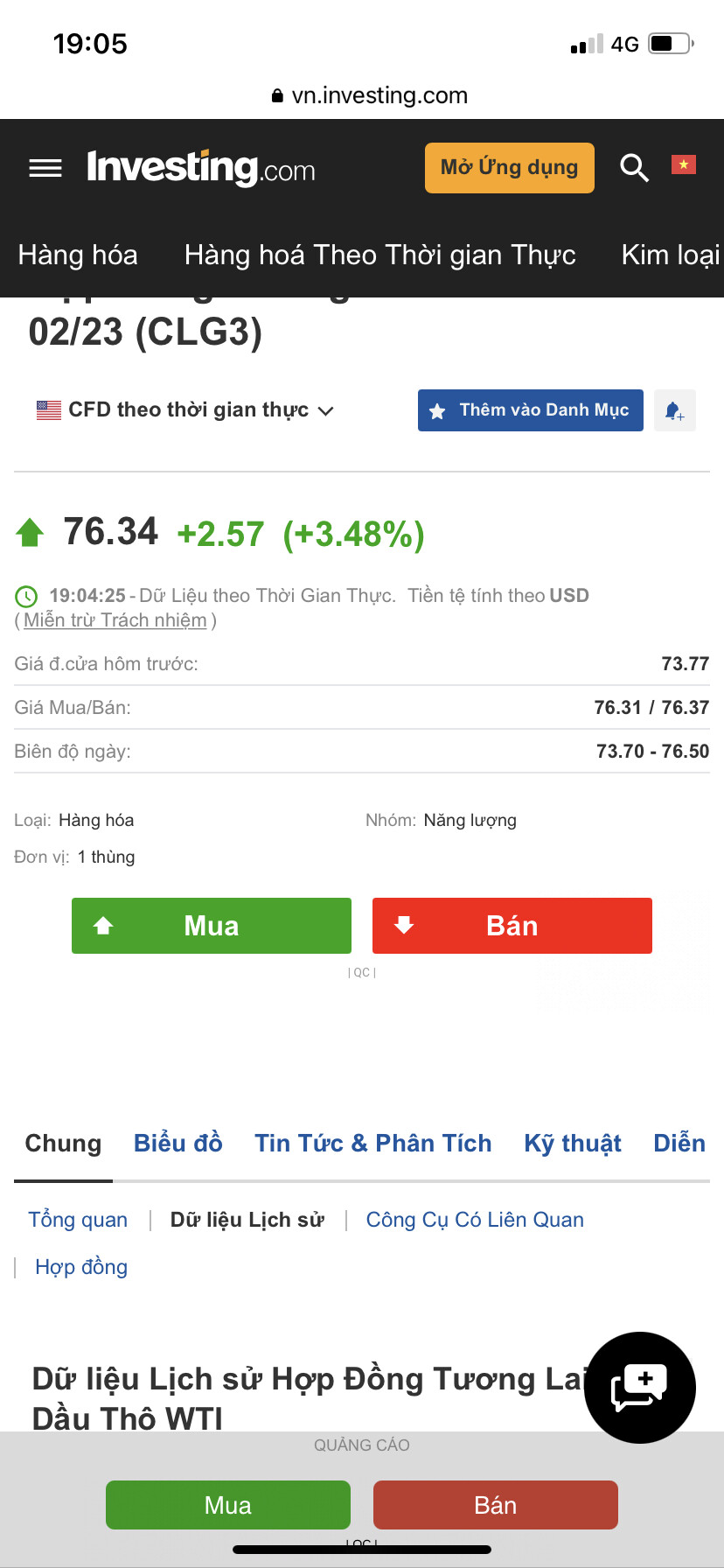Tap the US flag next to CFD

click(x=49, y=409)
